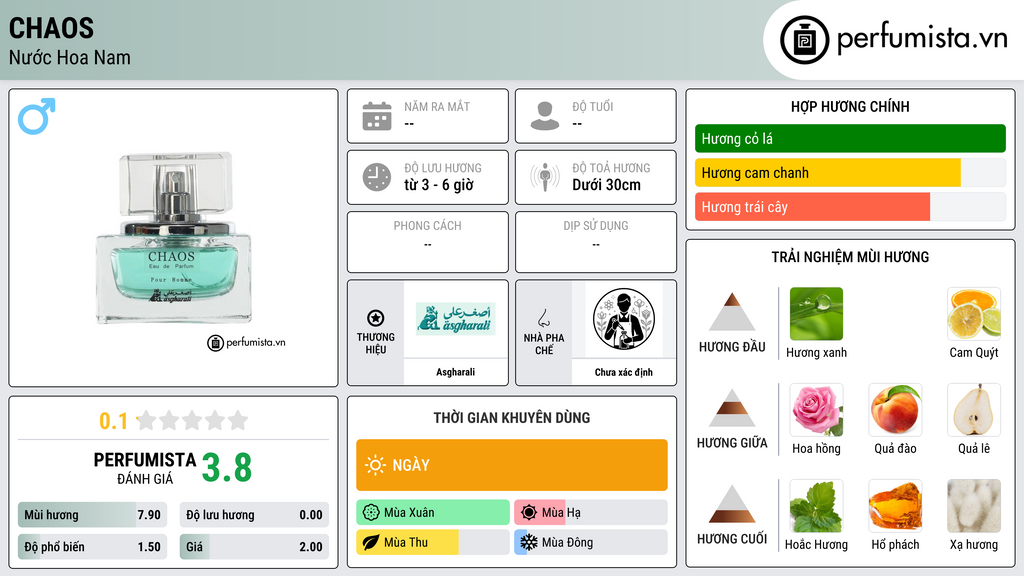Click the sun icon in Ngày bar

coord(375,465)
